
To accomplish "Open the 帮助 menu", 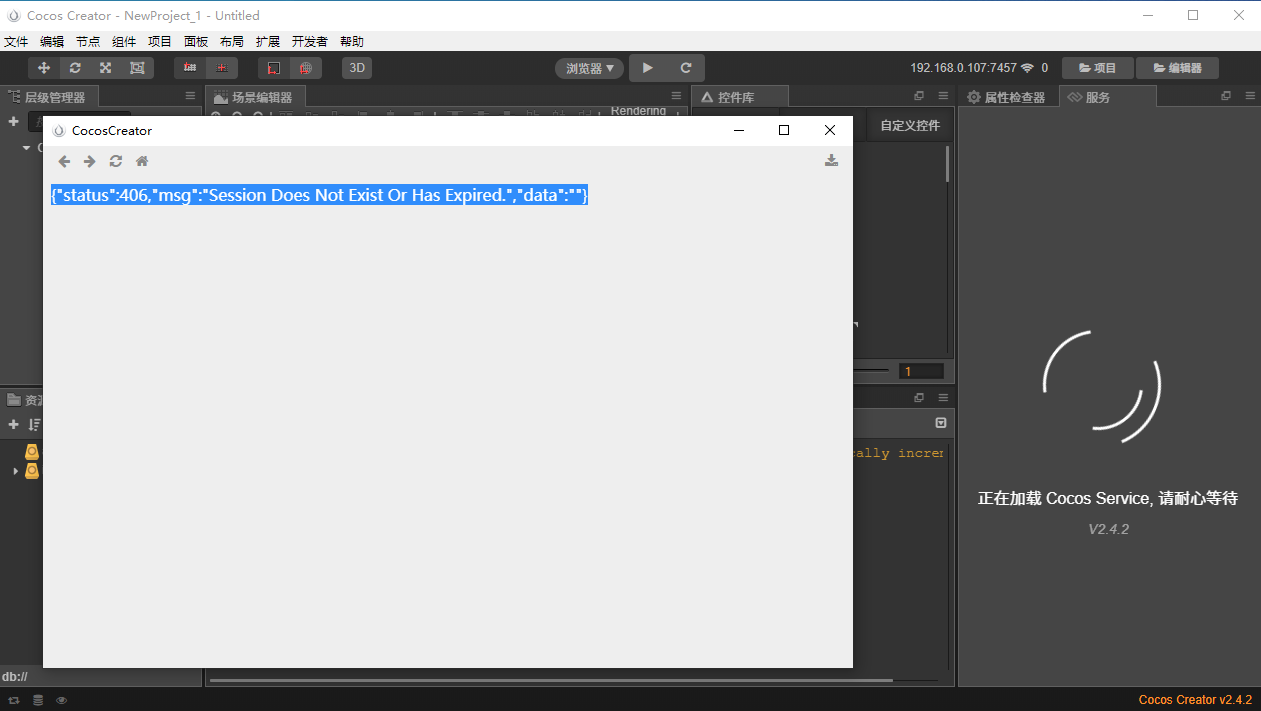I will [352, 41].
